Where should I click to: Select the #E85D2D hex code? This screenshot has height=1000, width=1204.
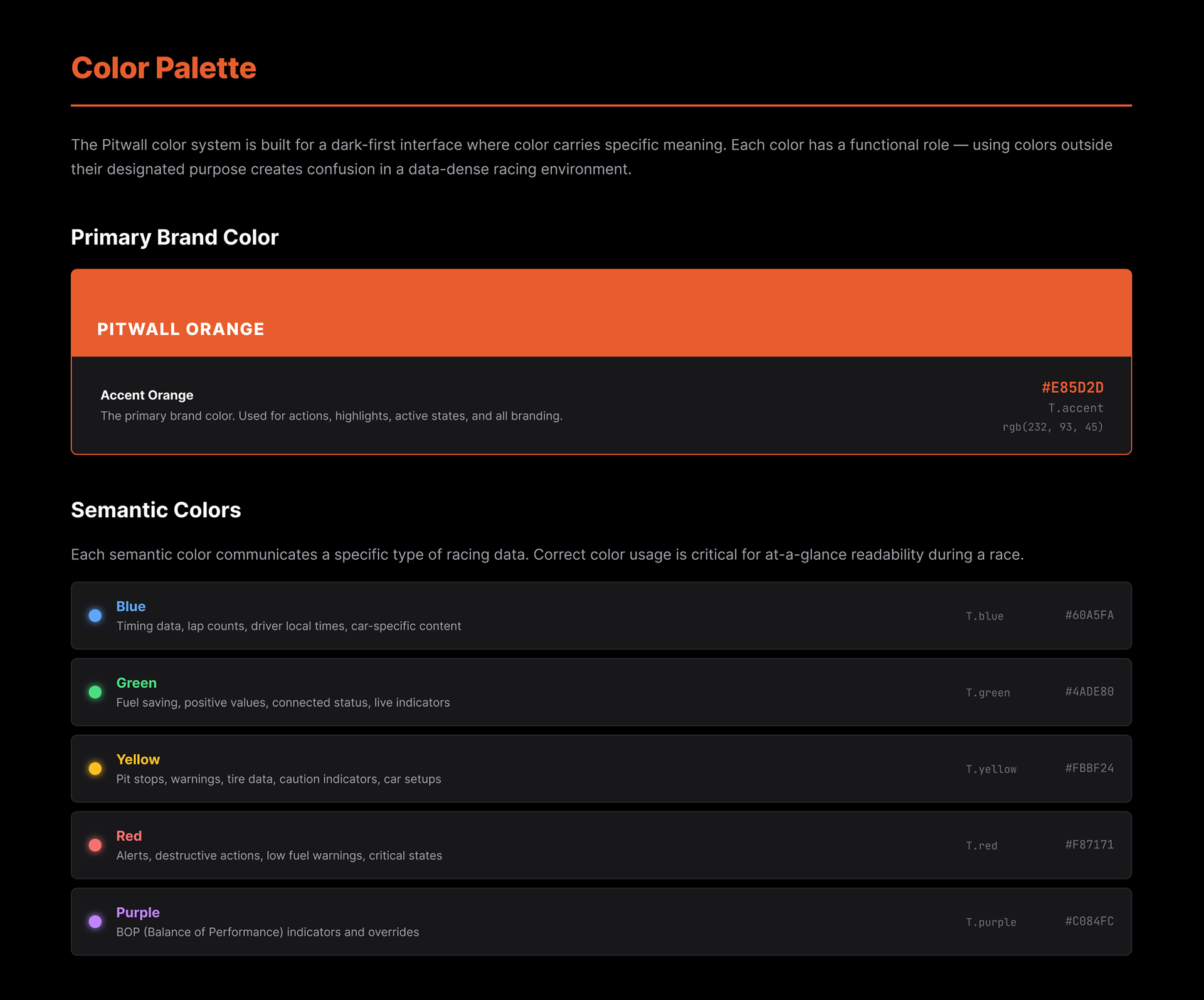[1072, 387]
